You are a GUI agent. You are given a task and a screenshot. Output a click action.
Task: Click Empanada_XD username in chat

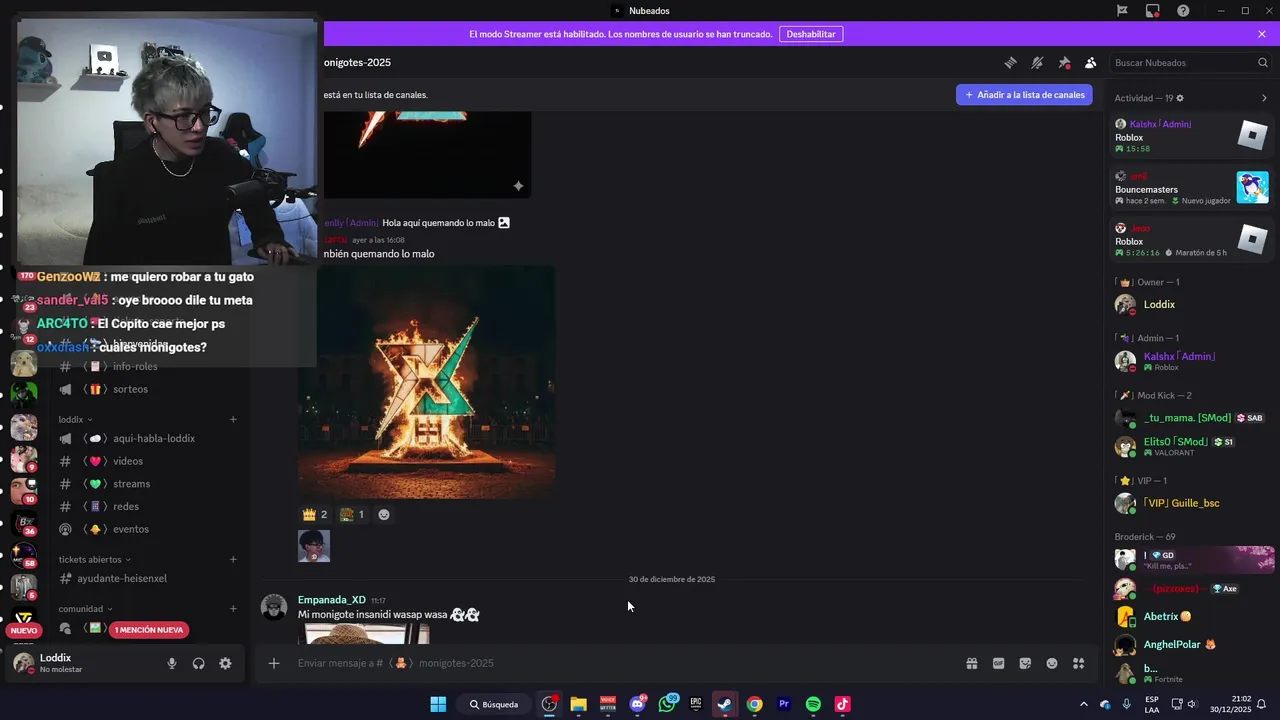(x=331, y=600)
